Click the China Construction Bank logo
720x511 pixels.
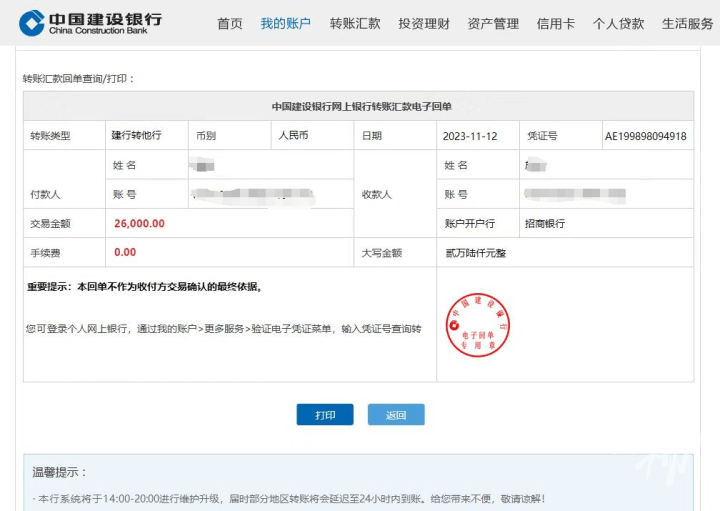click(90, 22)
